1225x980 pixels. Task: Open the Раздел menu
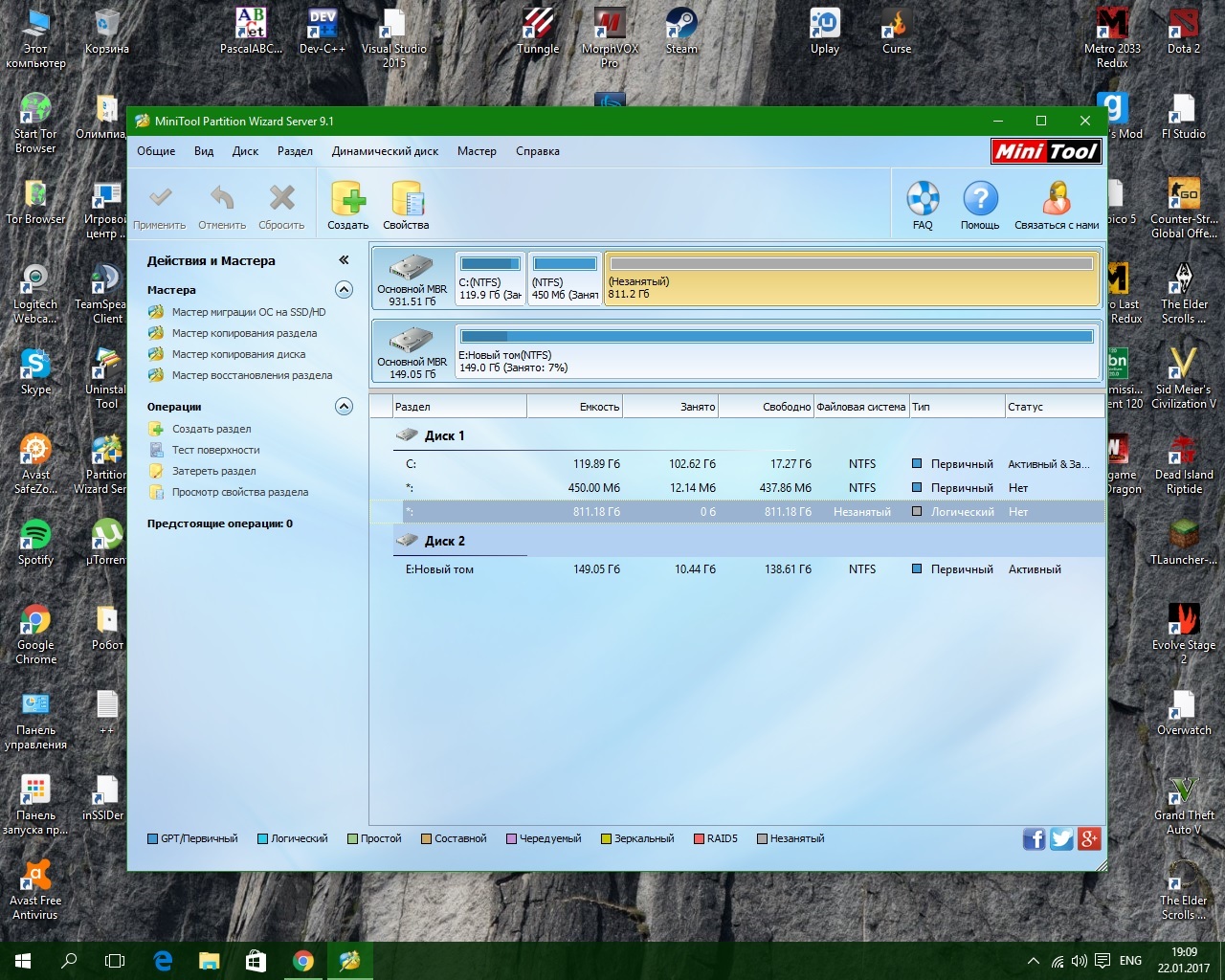(x=295, y=151)
